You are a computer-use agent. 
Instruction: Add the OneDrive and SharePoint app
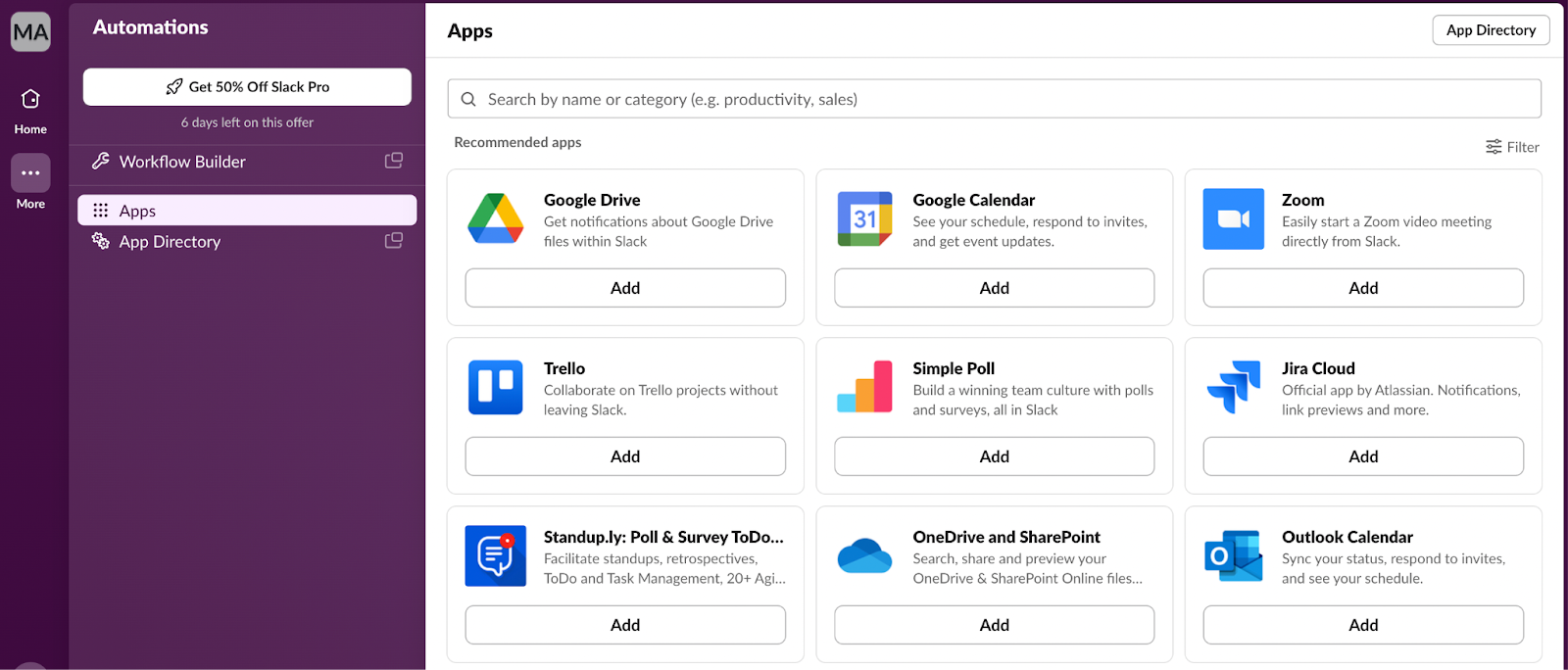point(994,625)
